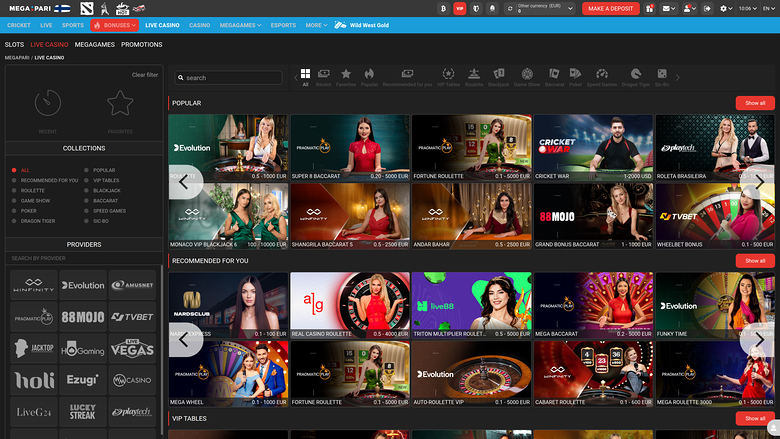Click the cricket batsman icon in header

[104, 8]
